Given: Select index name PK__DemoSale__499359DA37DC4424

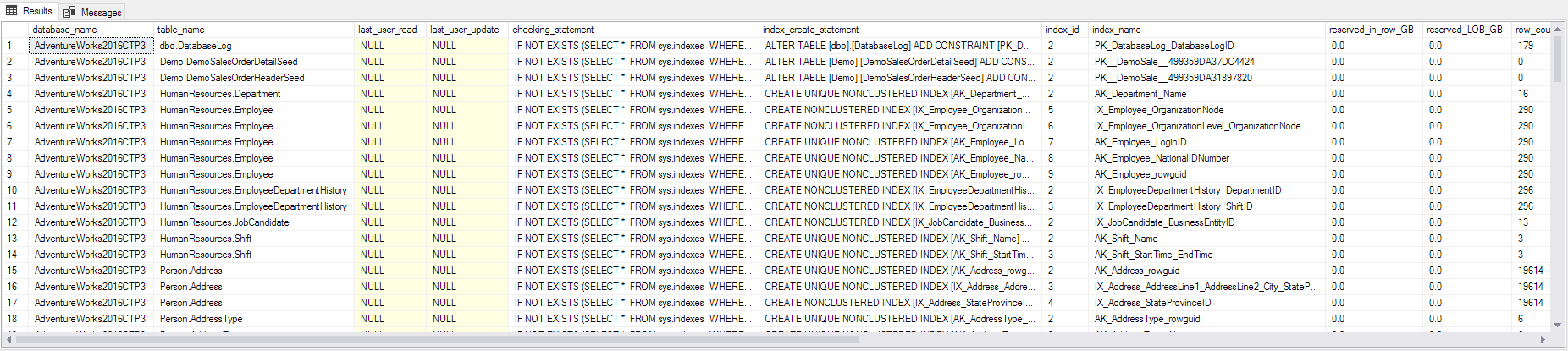Looking at the screenshot, I should (x=1207, y=62).
